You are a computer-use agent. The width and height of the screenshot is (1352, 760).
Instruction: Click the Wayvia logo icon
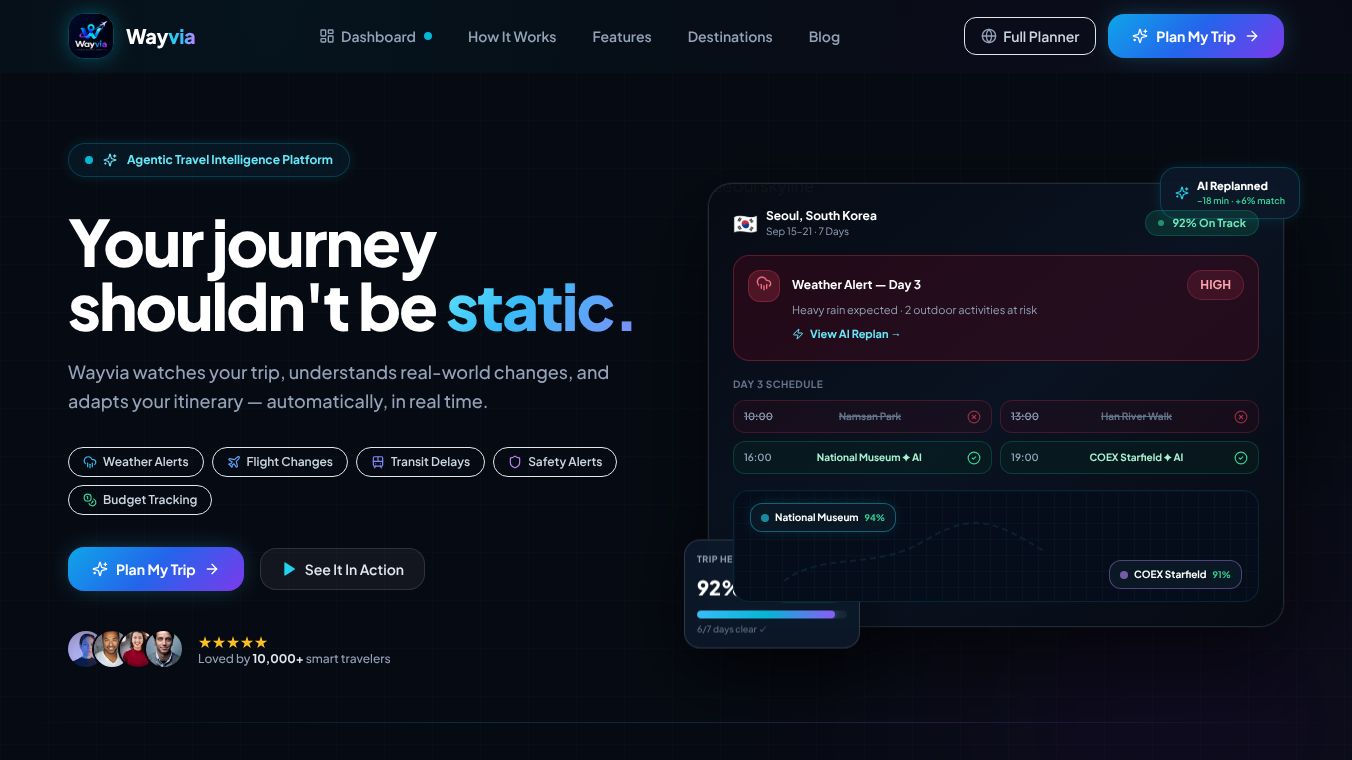91,36
